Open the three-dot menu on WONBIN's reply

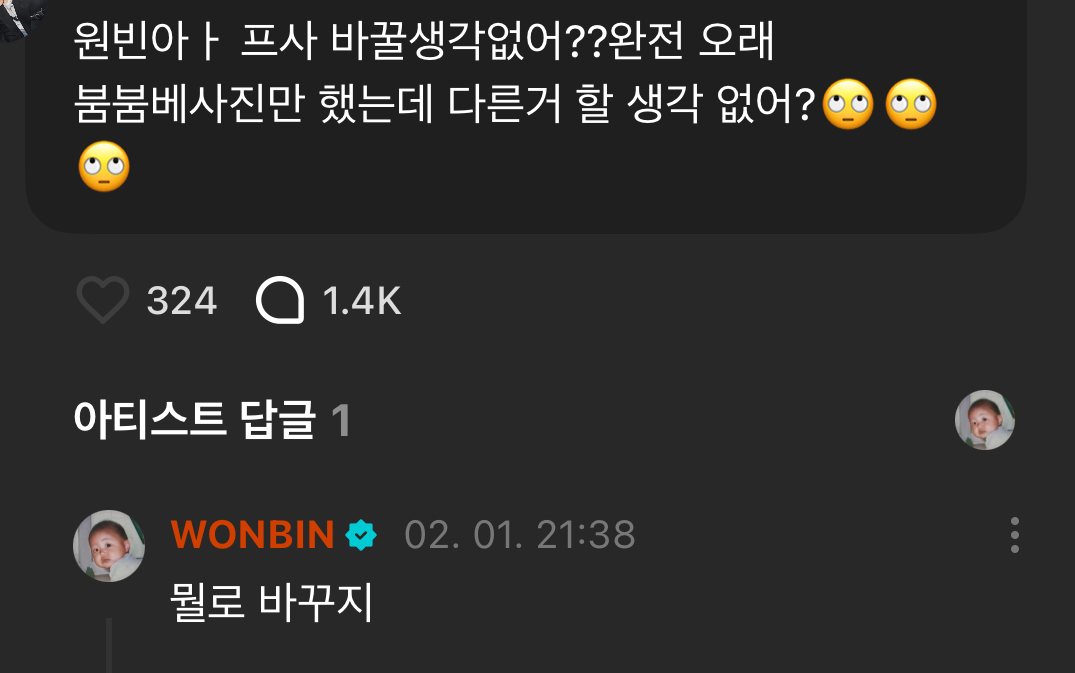click(x=1015, y=535)
